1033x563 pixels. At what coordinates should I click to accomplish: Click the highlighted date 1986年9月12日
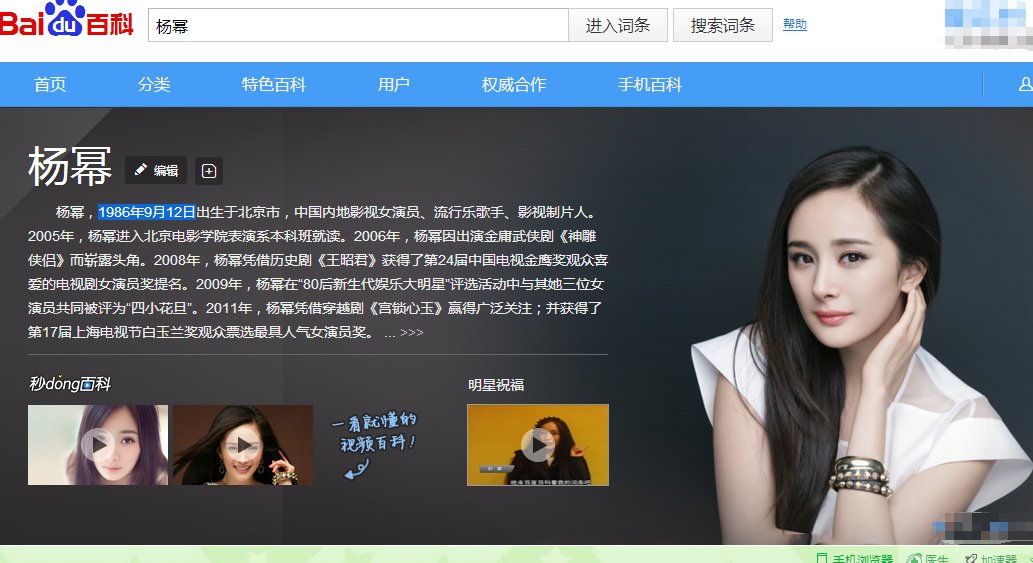(147, 212)
